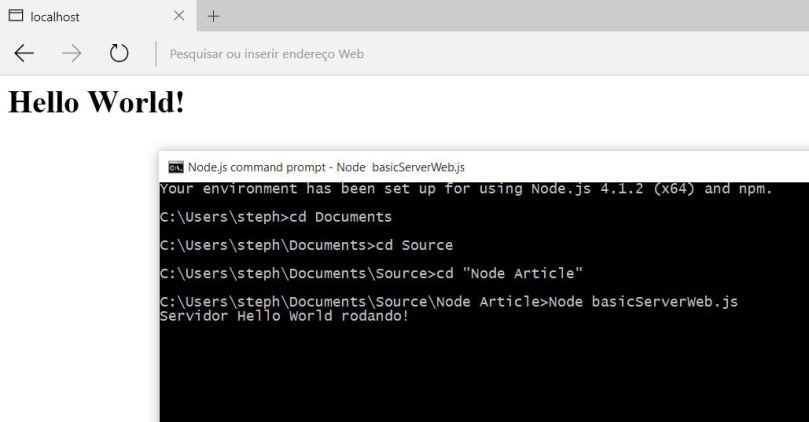Click the browser forward arrow
The height and width of the screenshot is (422, 809).
[72, 54]
